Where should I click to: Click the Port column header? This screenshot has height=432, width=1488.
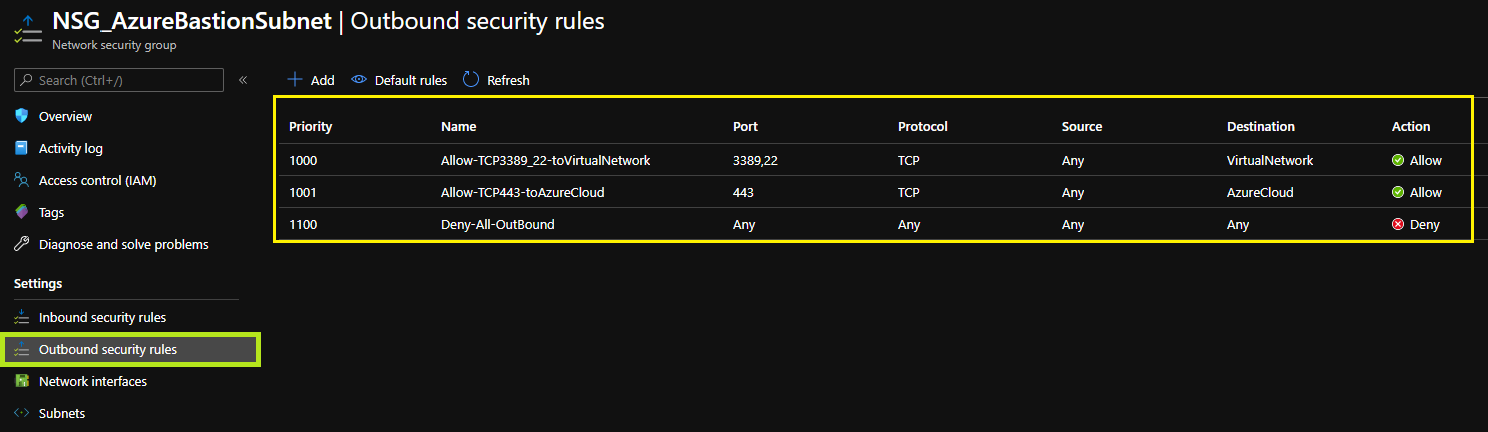[x=746, y=127]
